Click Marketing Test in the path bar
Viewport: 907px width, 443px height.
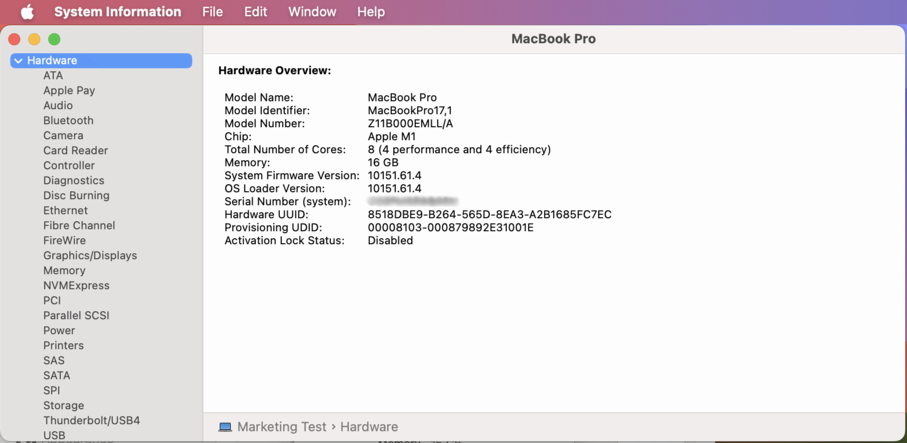click(x=281, y=427)
